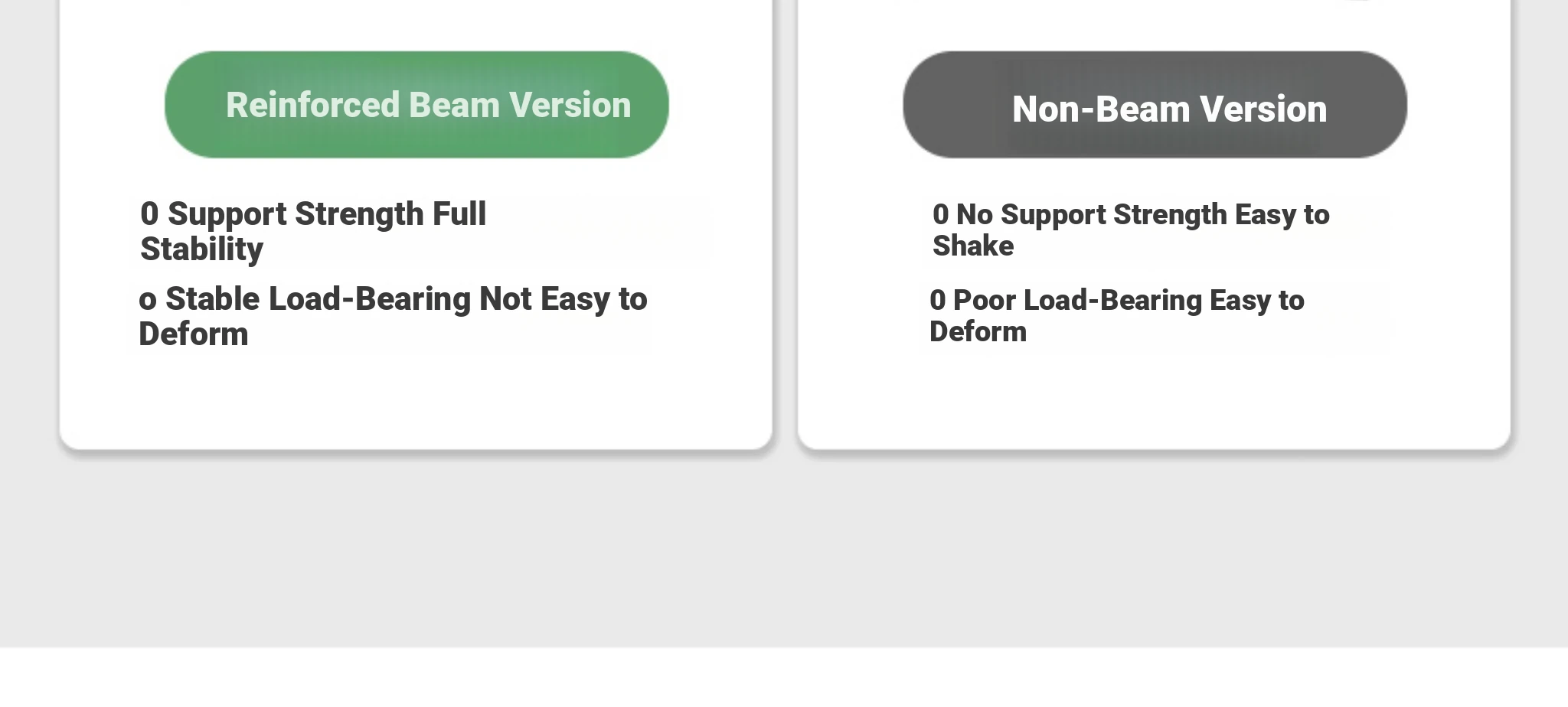Click the bullet before Poor Load-Bearing

[938, 301]
